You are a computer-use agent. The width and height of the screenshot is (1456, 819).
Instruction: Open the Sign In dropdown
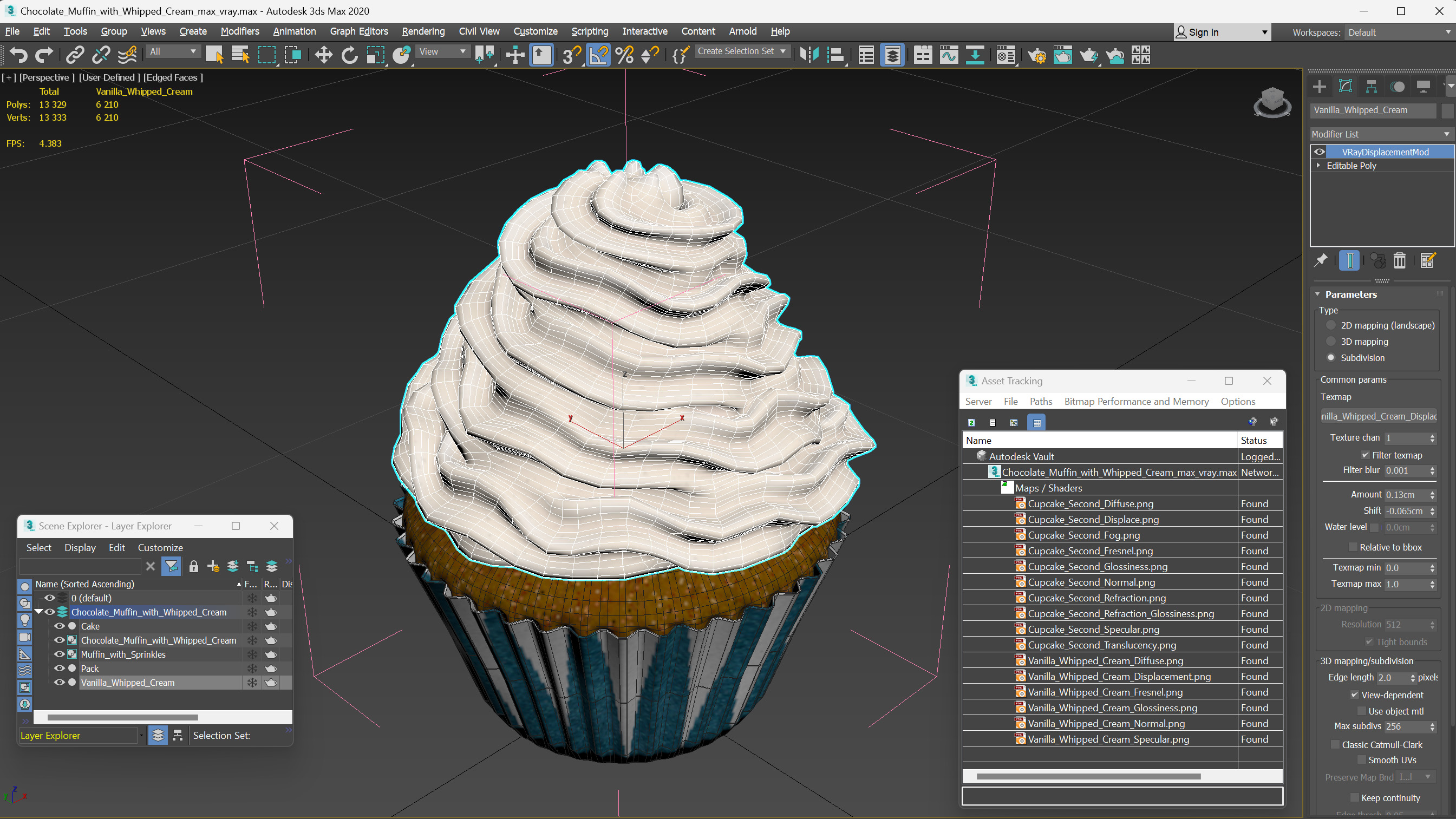point(1223,32)
